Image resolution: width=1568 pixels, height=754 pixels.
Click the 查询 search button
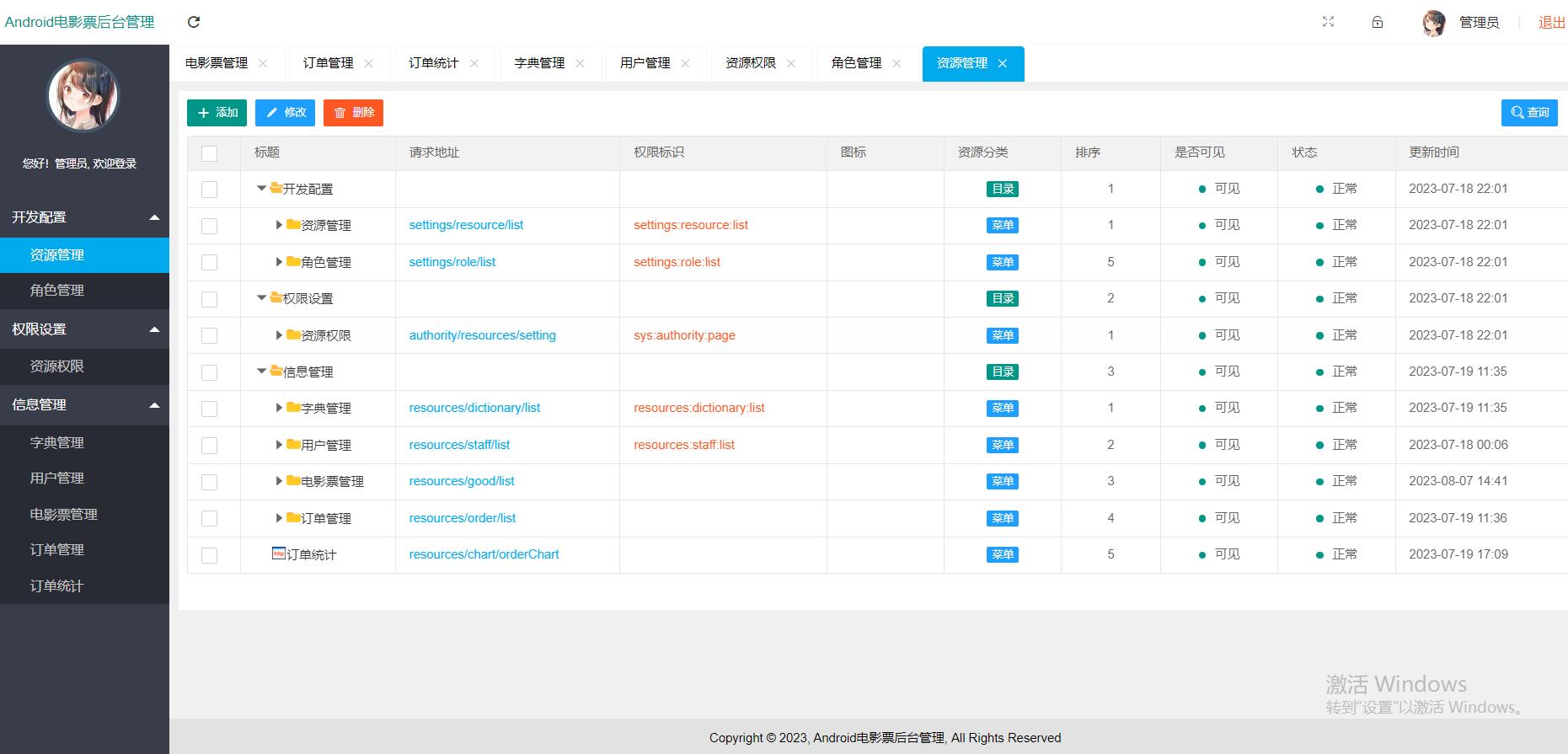(x=1529, y=113)
